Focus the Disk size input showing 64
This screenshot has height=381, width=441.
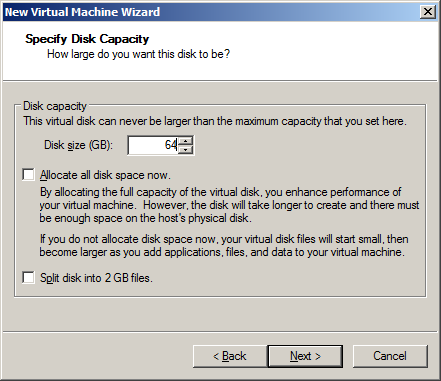(153, 145)
